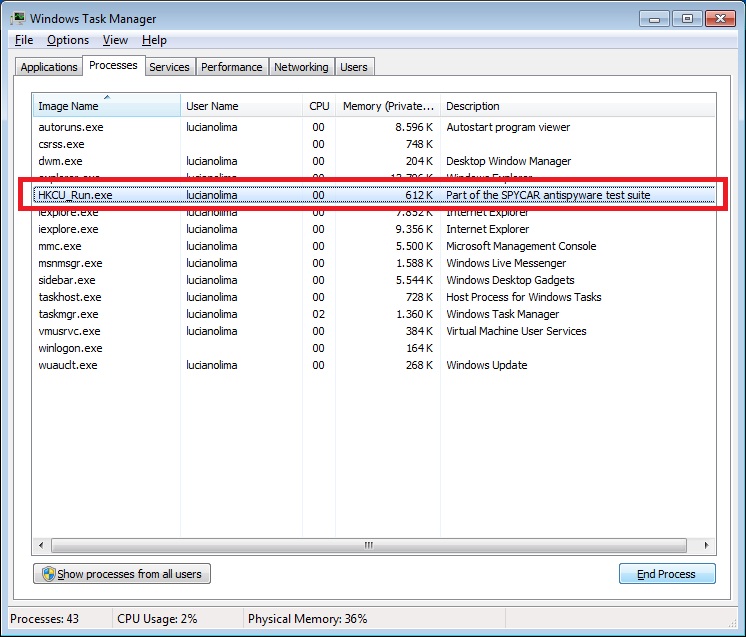
Task: Minimize the Task Manager window
Action: (655, 19)
